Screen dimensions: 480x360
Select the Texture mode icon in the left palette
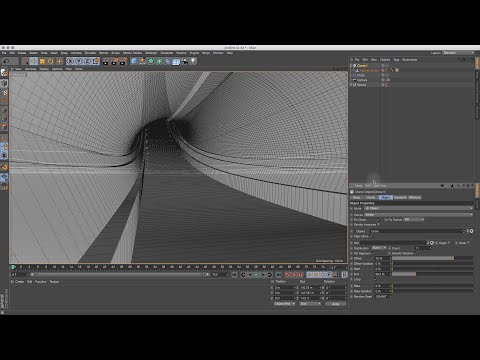tap(4, 92)
